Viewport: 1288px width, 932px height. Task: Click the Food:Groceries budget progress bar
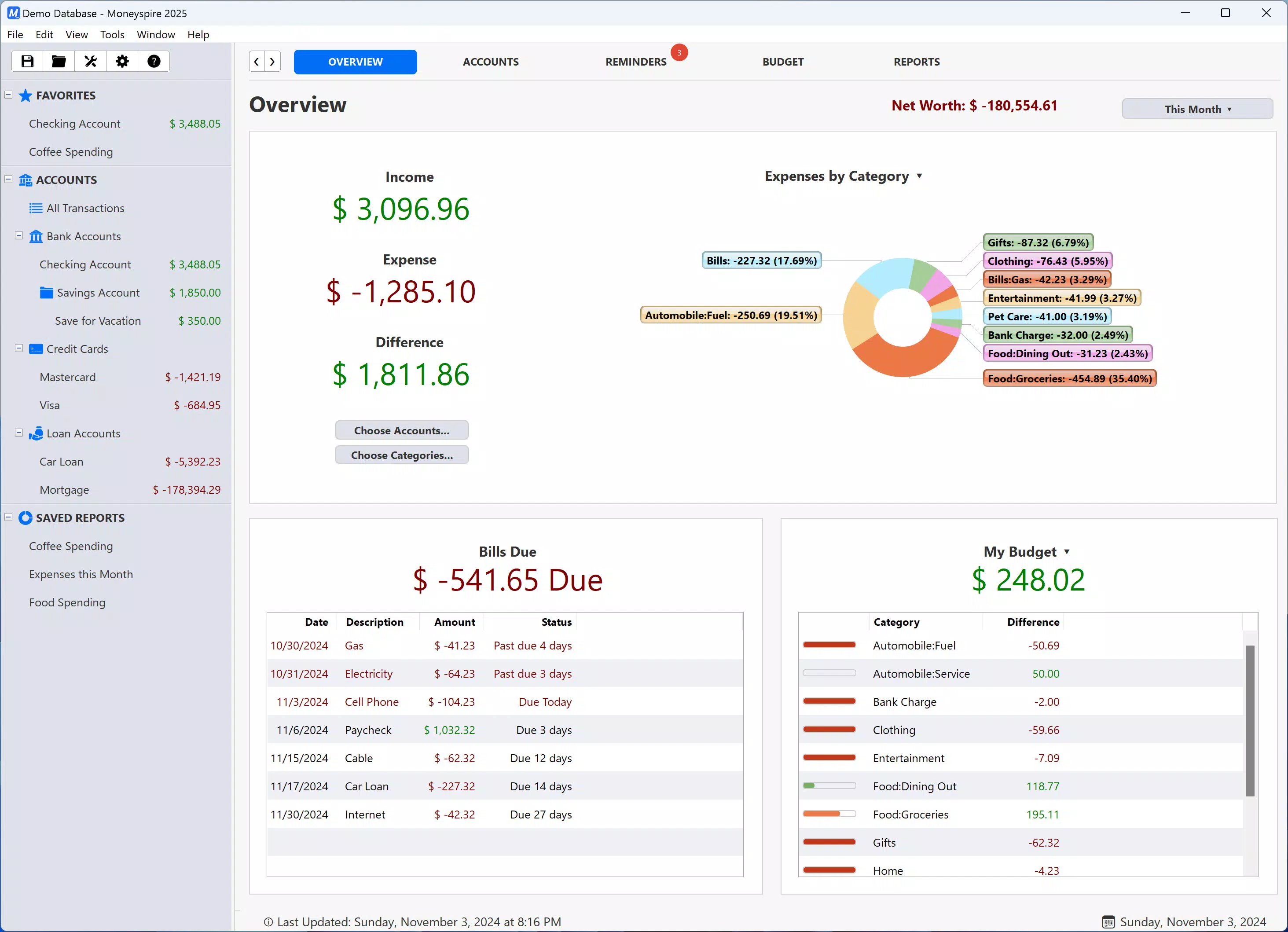(829, 814)
